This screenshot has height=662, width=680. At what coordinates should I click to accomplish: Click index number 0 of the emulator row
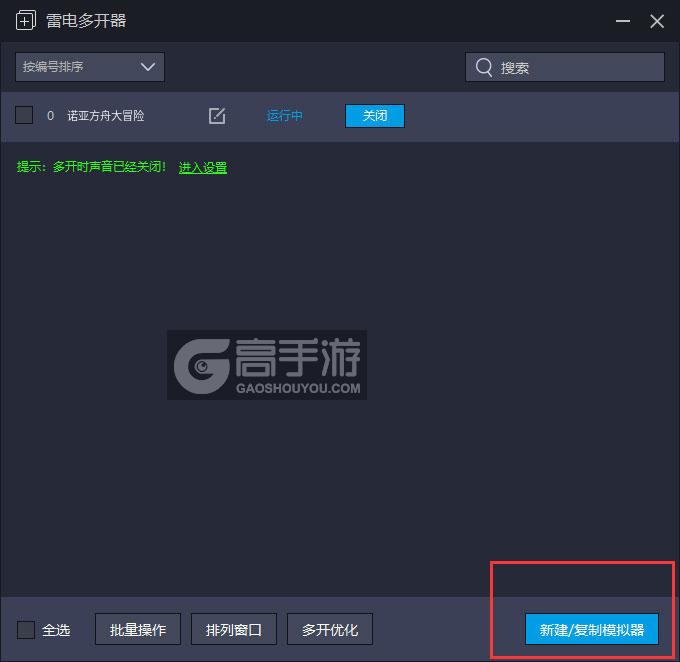50,116
